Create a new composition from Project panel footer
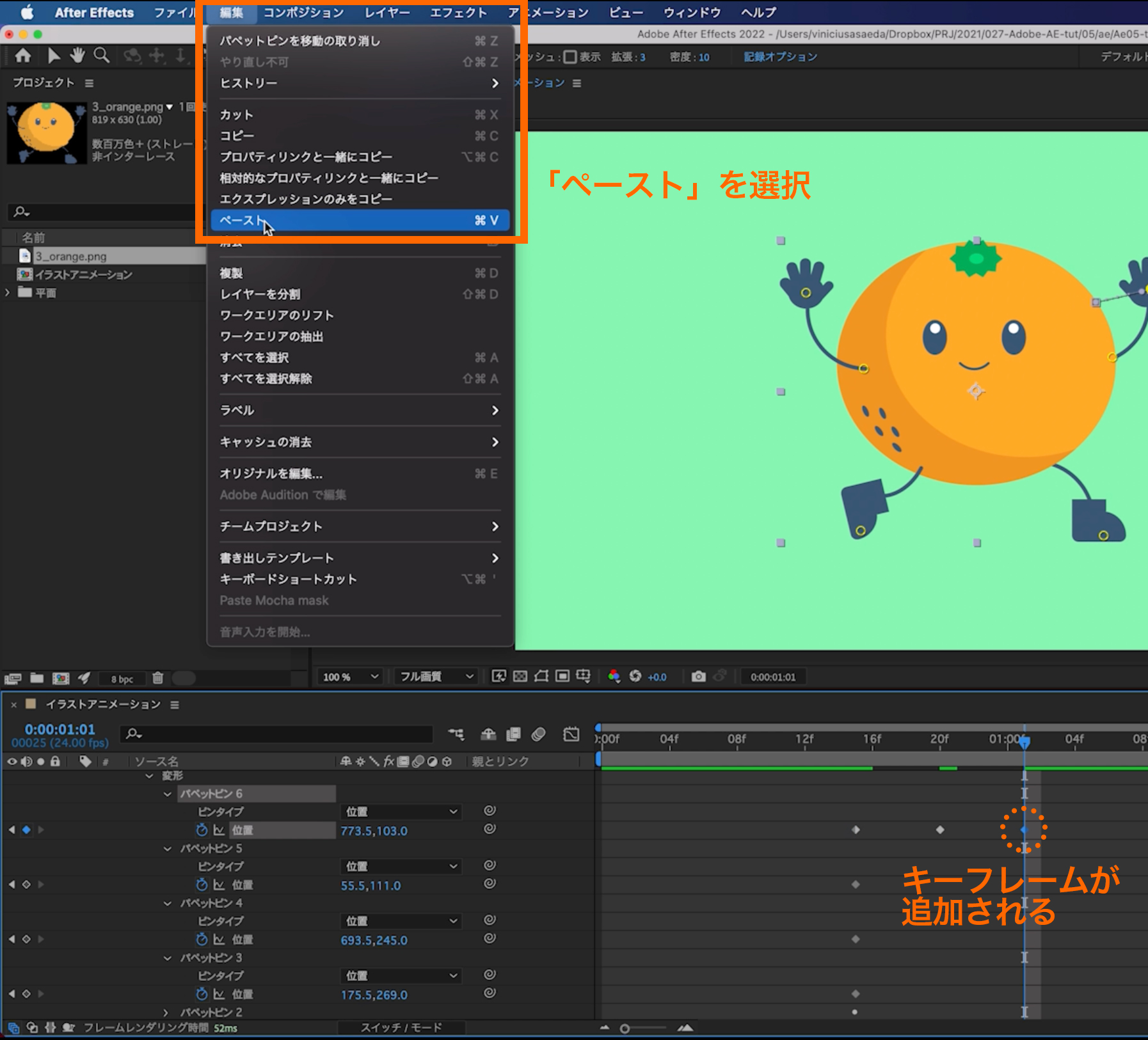 click(61, 678)
